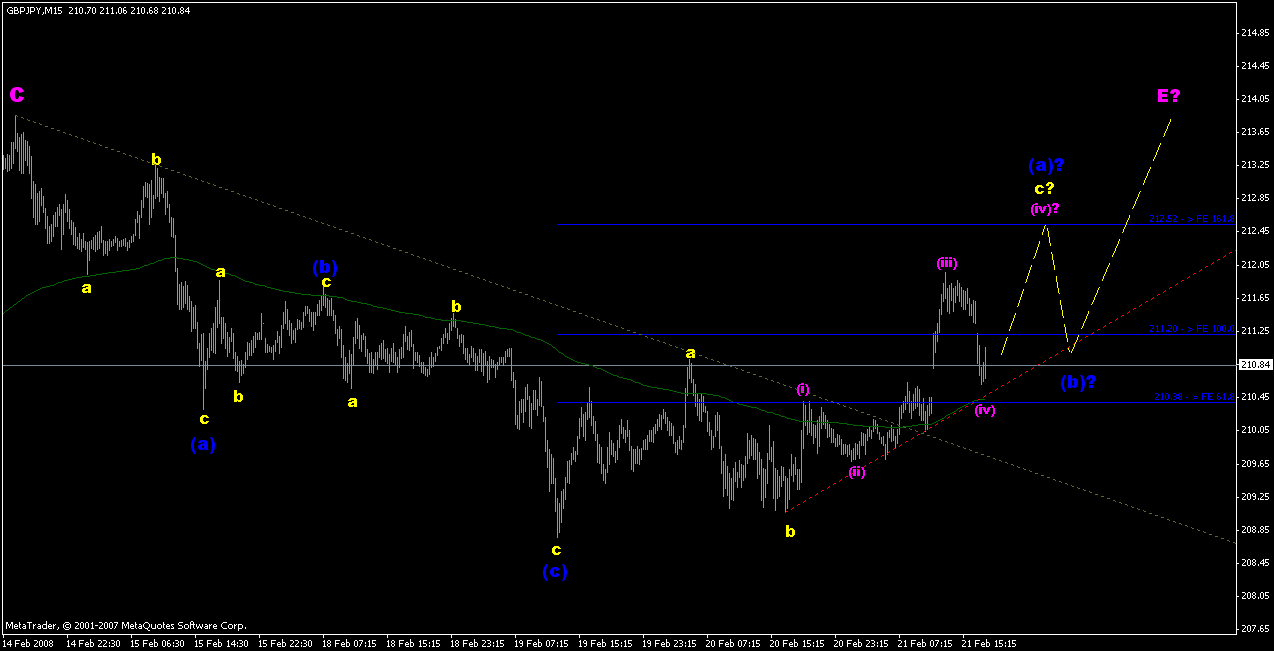1274x651 pixels.
Task: Click the '20 Feb 15:15' time label
Action: [x=797, y=644]
